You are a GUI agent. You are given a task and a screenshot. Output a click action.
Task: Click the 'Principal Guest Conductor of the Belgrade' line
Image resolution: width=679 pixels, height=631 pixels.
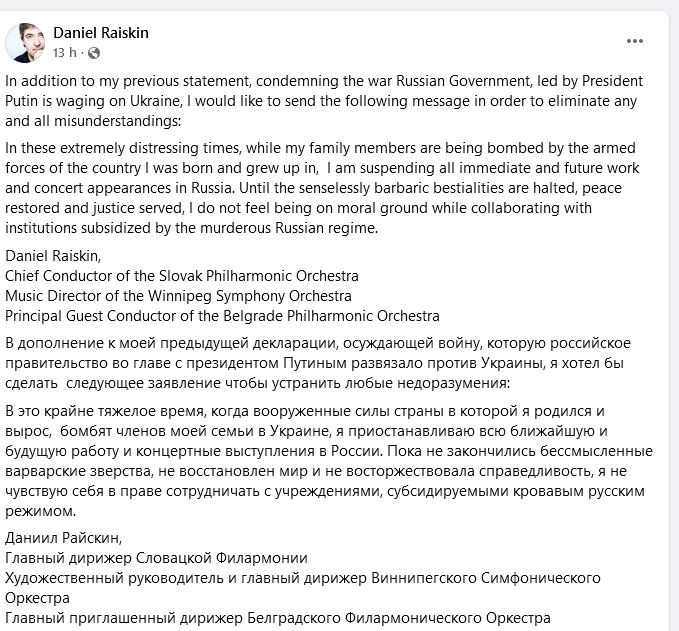222,315
